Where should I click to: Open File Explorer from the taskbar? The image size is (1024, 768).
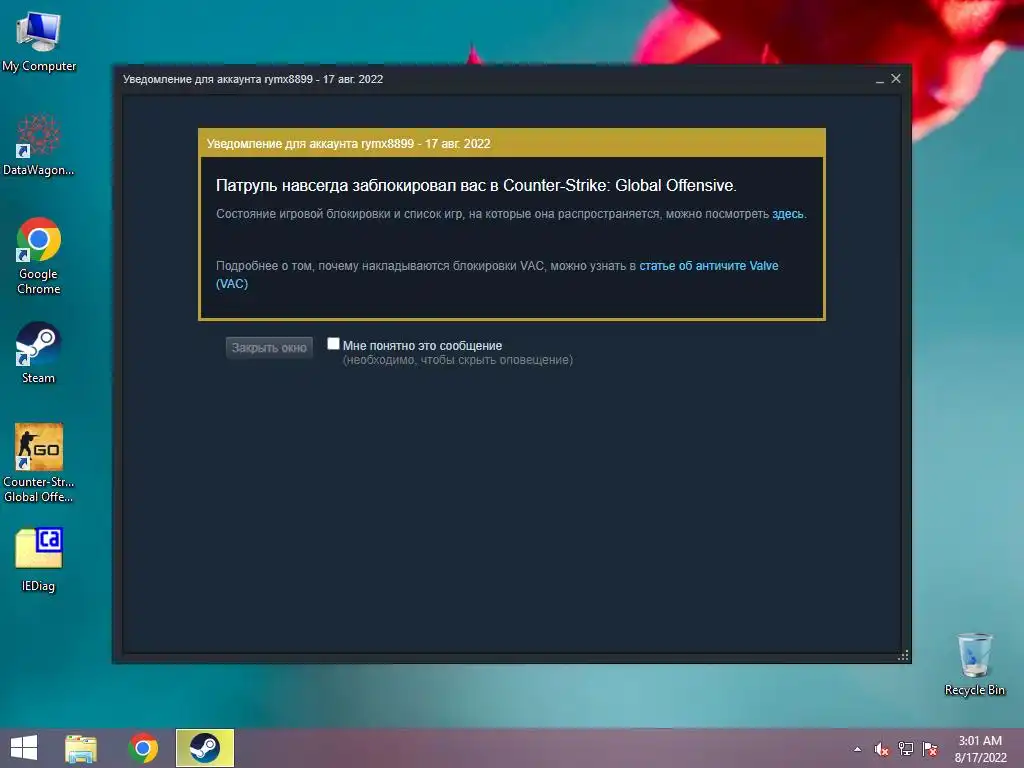click(81, 748)
